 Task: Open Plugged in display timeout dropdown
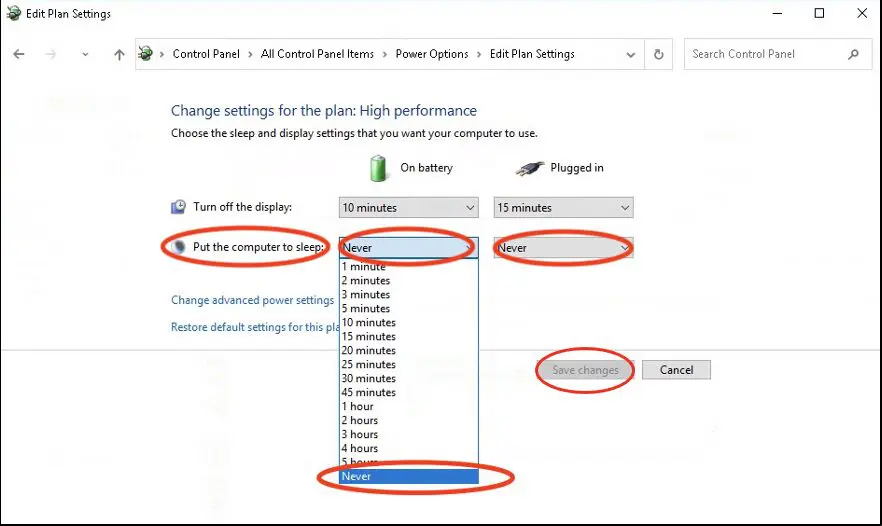563,208
